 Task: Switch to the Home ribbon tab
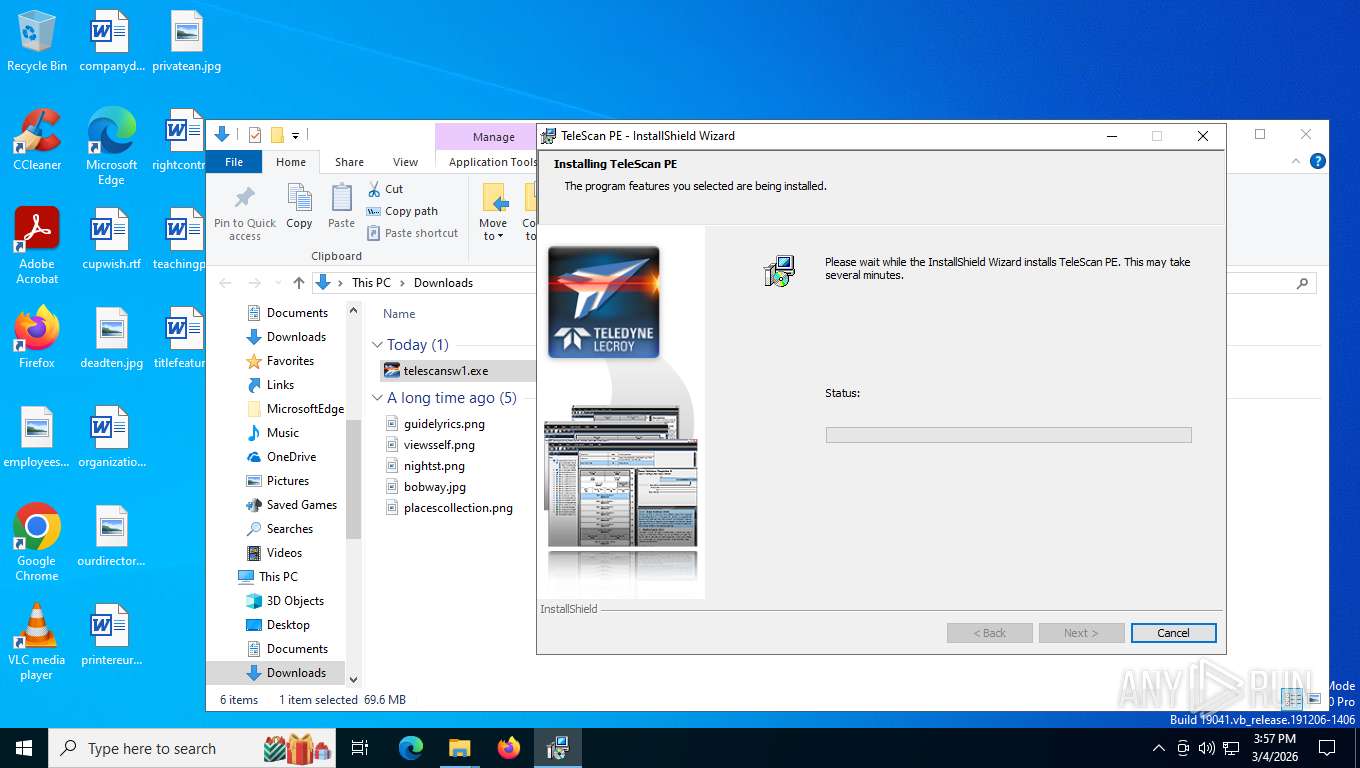(291, 162)
